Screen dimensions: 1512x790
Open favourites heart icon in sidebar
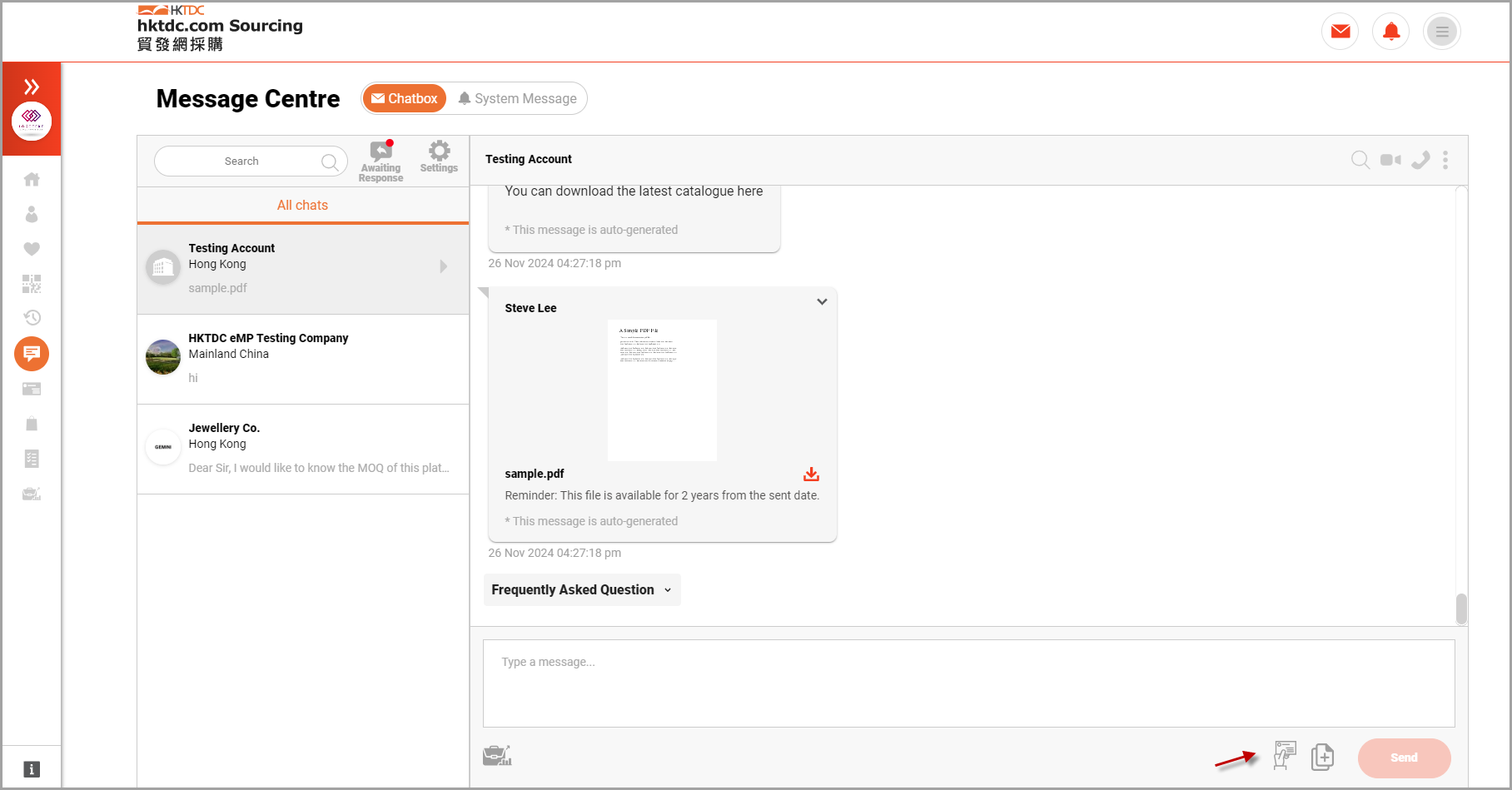(32, 249)
